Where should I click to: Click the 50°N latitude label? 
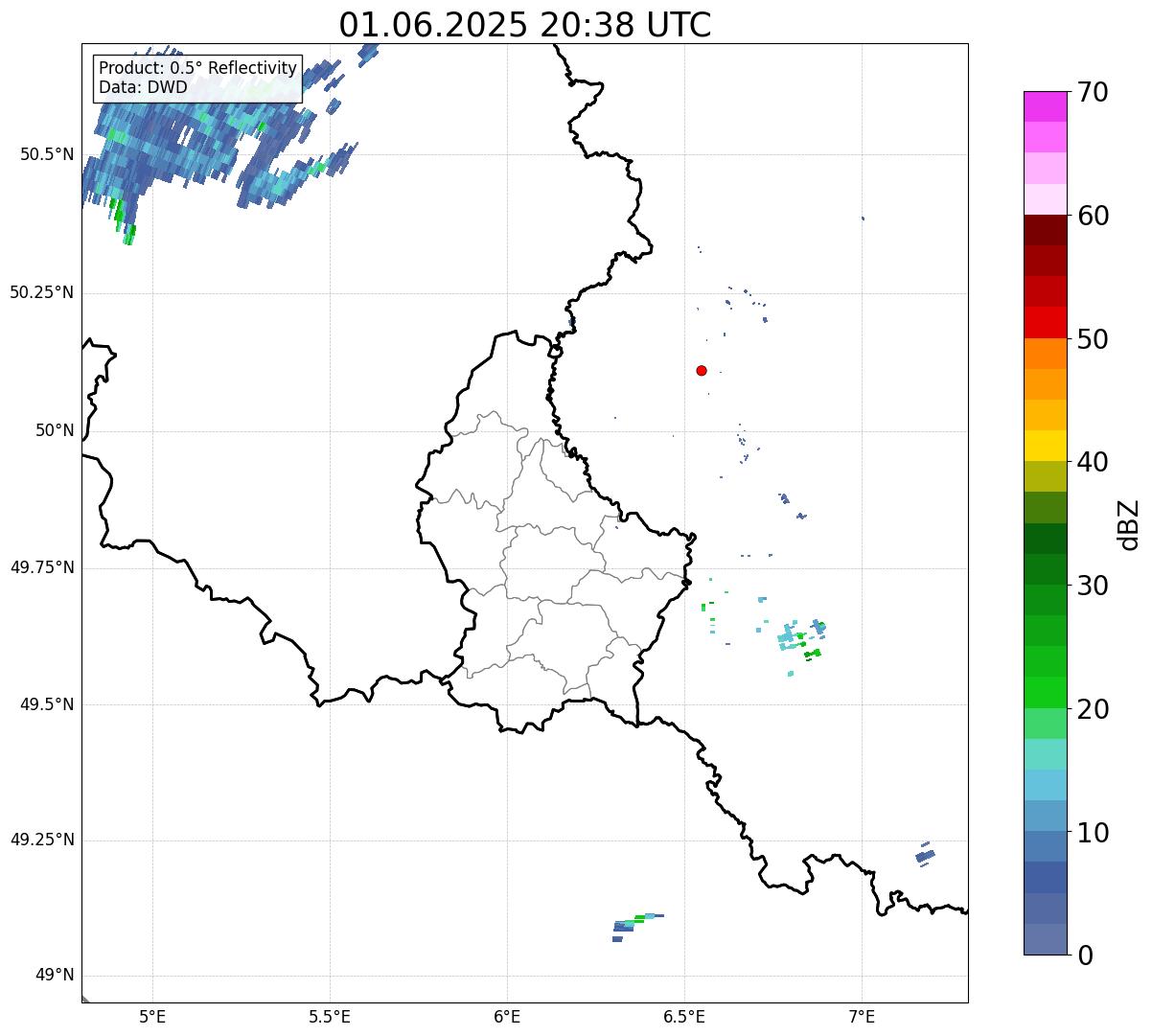55,430
